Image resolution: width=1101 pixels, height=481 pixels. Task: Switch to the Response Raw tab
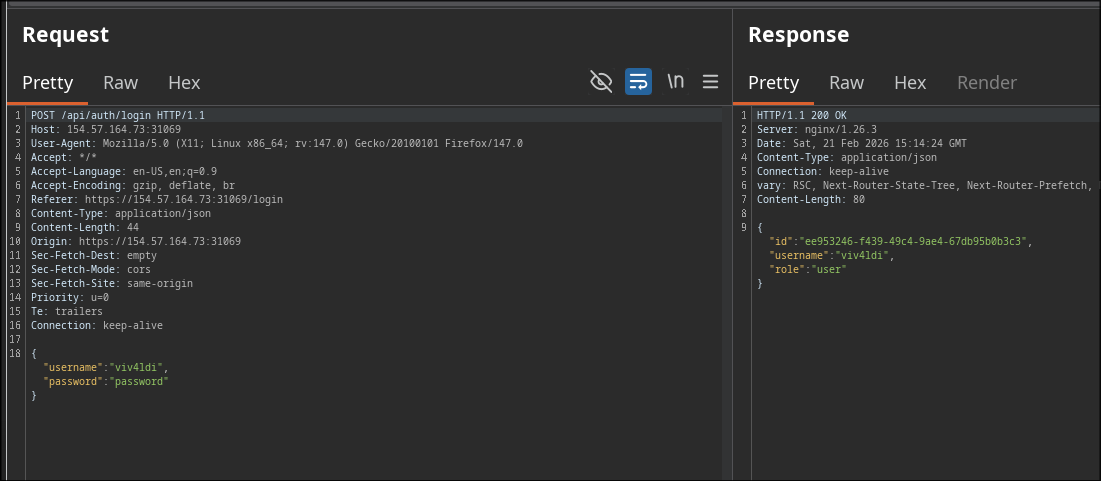click(847, 83)
